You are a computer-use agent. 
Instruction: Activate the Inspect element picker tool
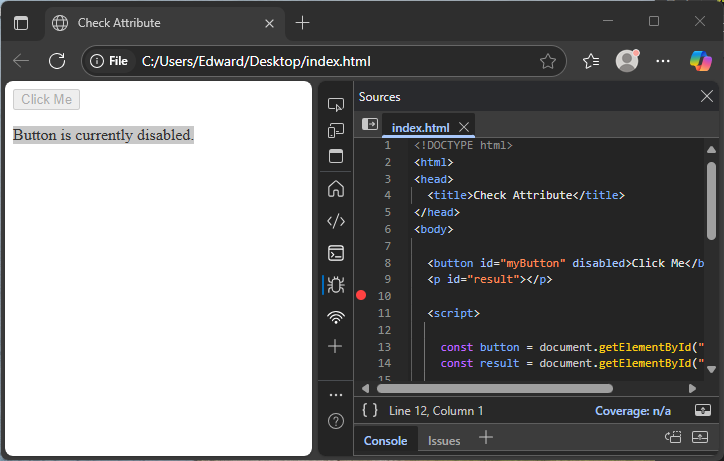[336, 105]
